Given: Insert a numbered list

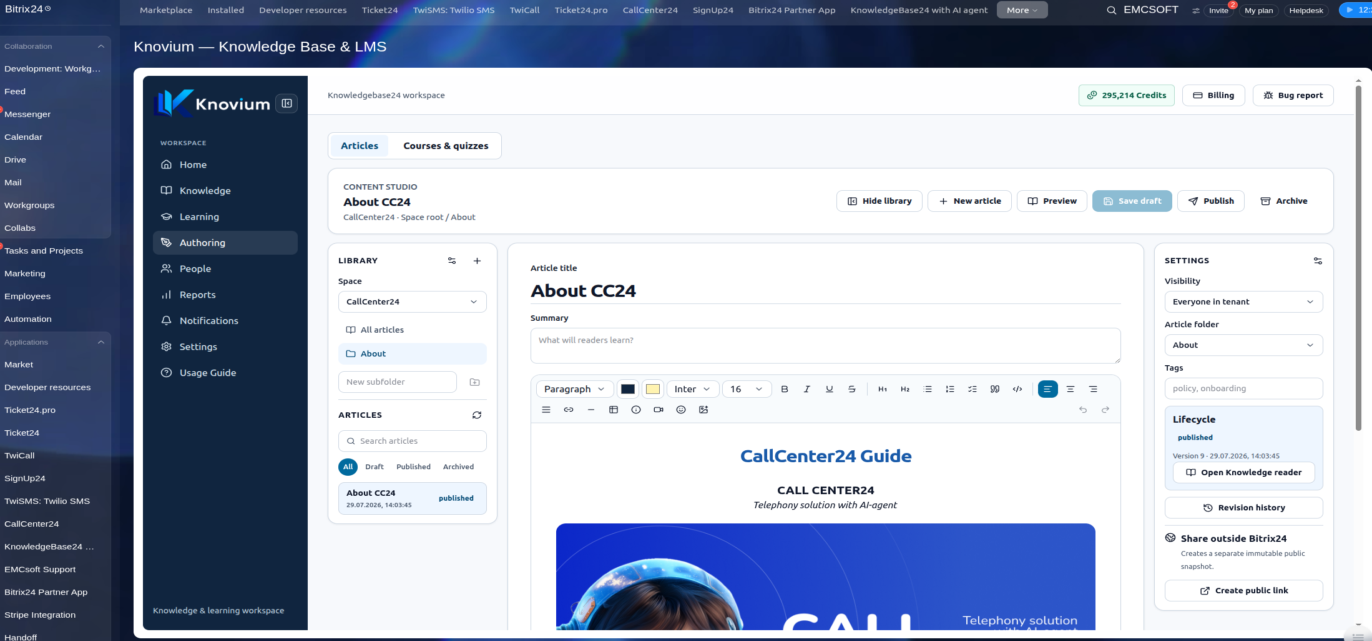Looking at the screenshot, I should [x=950, y=389].
